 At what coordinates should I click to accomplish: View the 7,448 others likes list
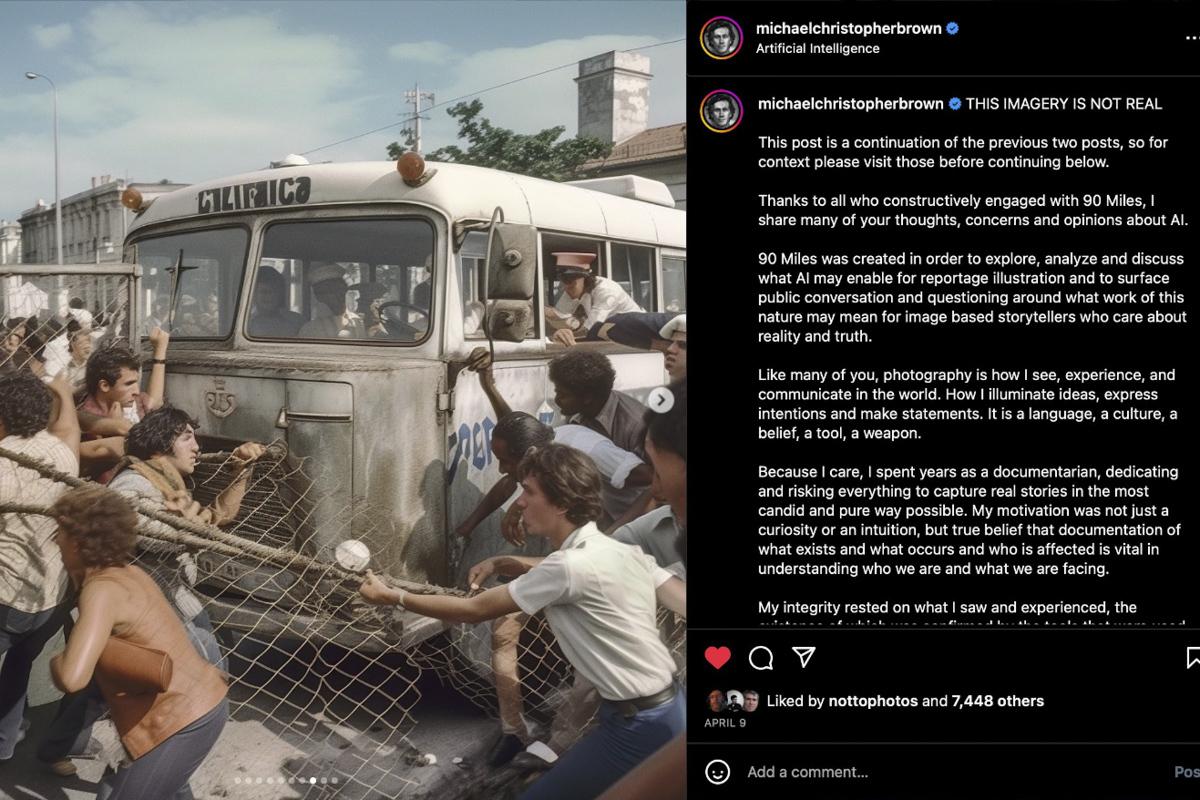point(998,701)
